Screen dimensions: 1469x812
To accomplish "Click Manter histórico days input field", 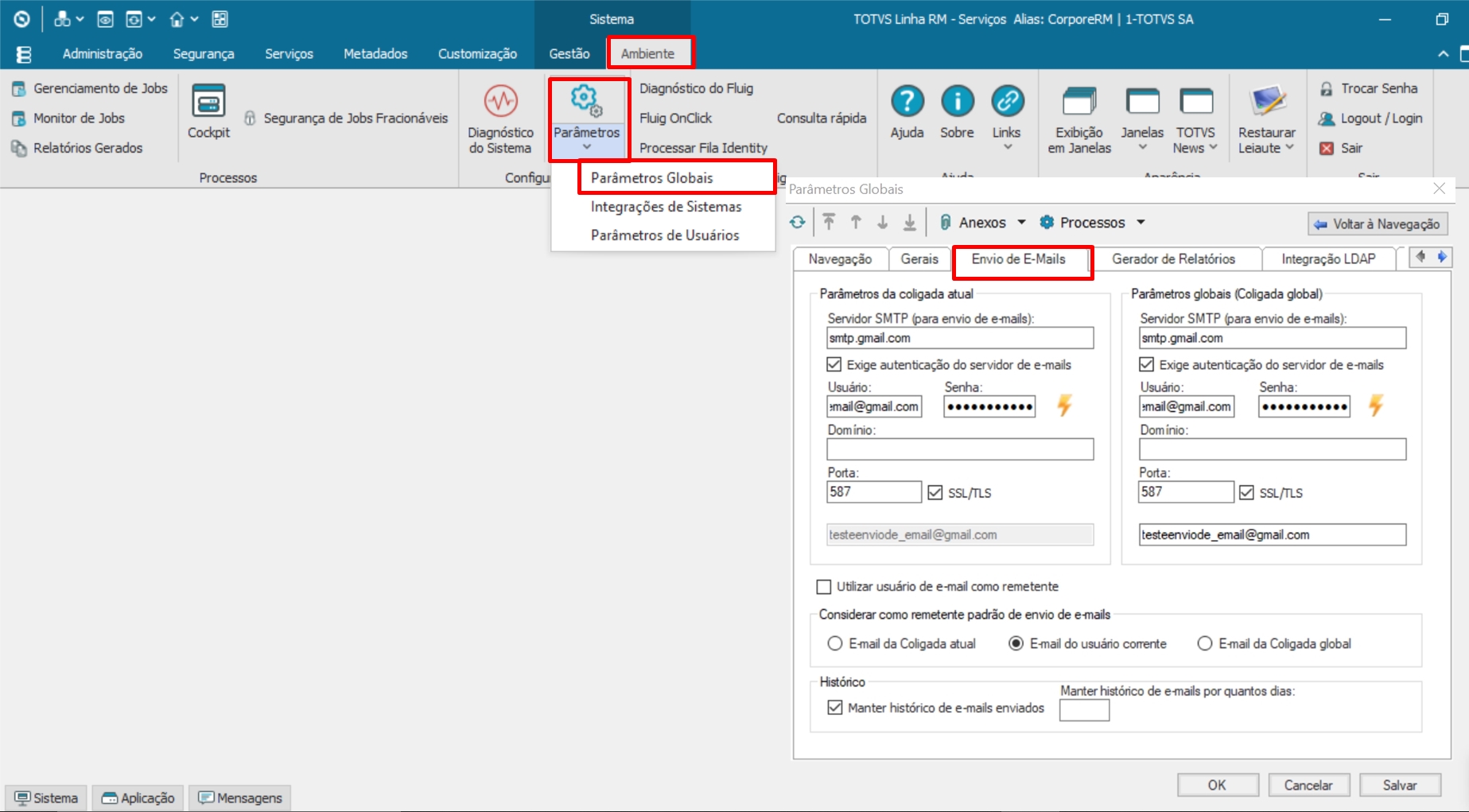I will point(1084,709).
